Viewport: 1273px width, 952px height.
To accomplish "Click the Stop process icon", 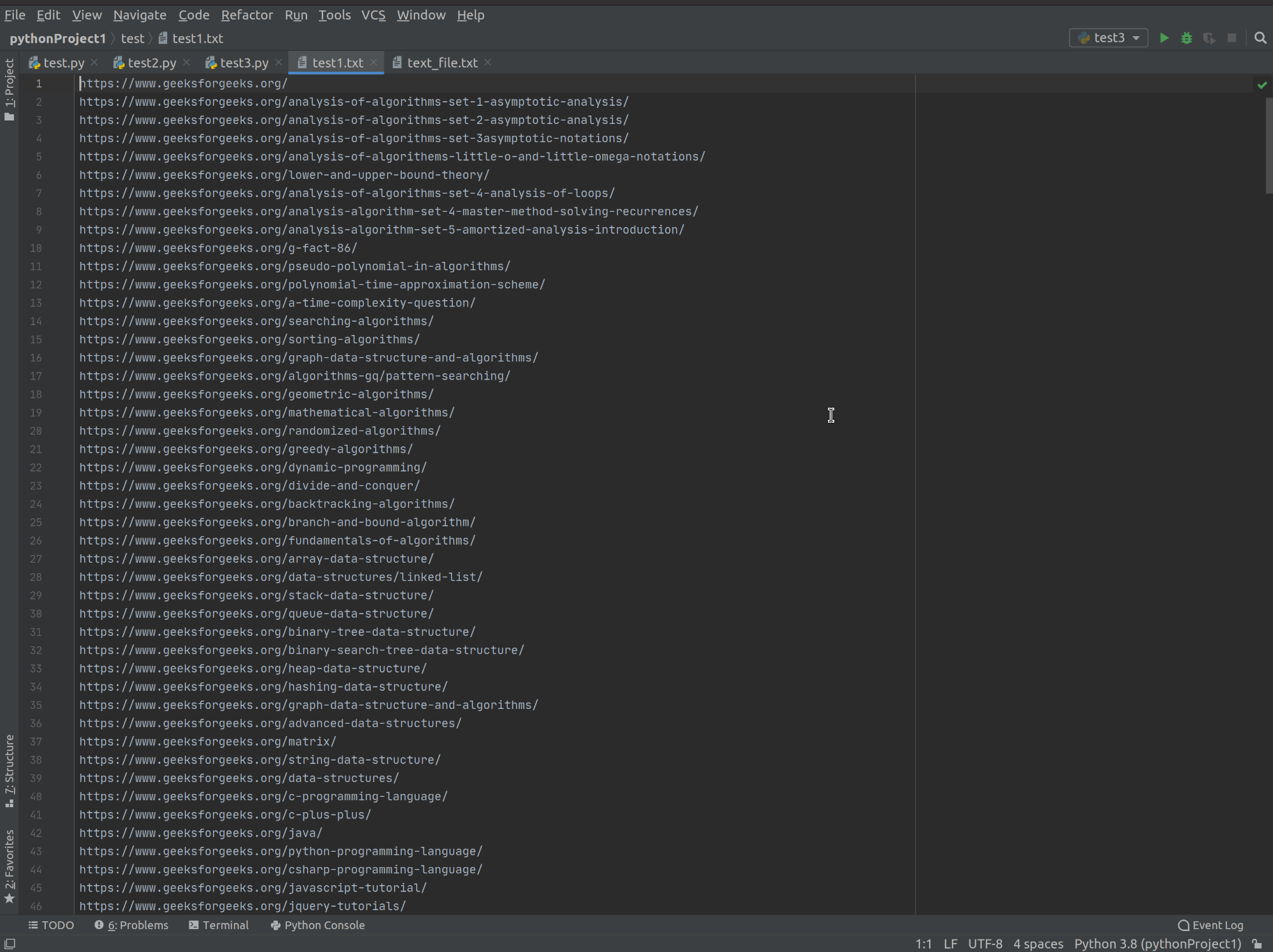I will tap(1232, 38).
